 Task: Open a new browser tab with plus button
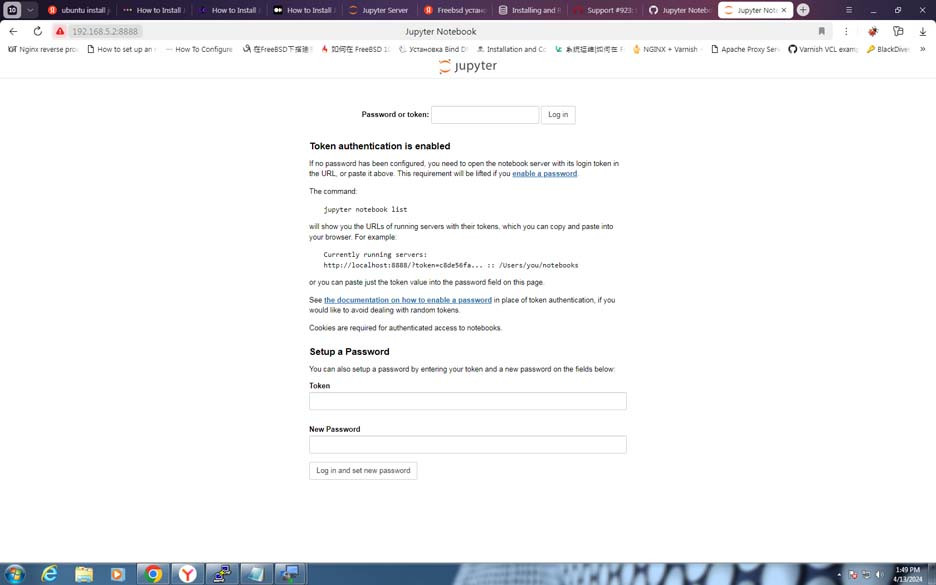(803, 10)
